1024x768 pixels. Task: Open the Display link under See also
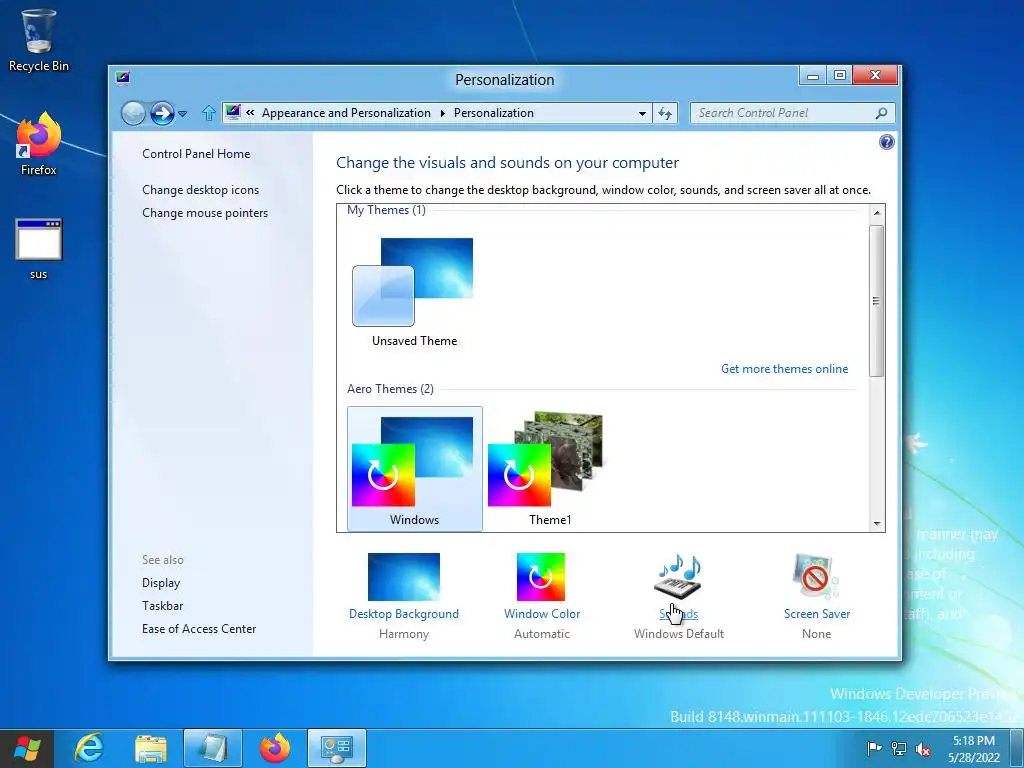pos(161,583)
